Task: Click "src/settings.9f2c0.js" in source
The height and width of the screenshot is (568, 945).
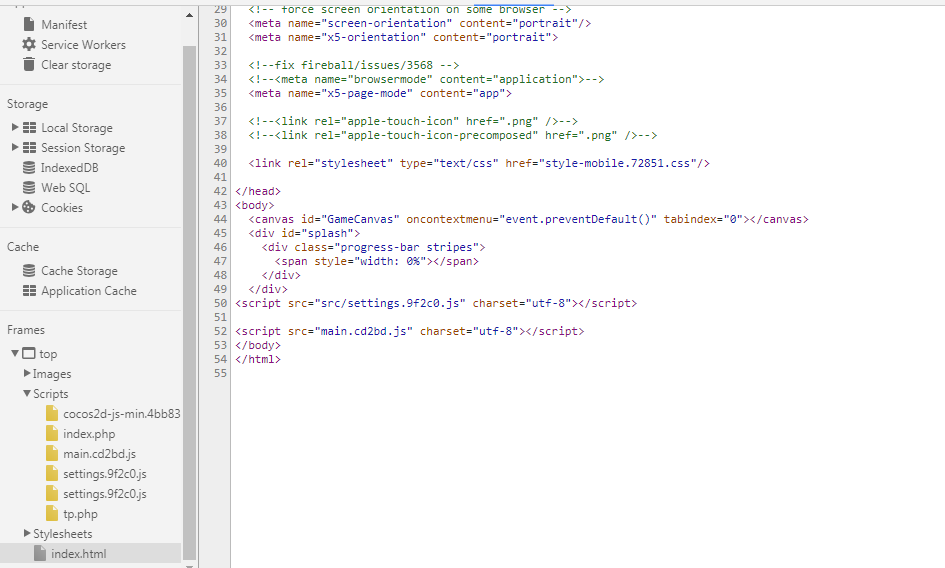Action: click(390, 303)
